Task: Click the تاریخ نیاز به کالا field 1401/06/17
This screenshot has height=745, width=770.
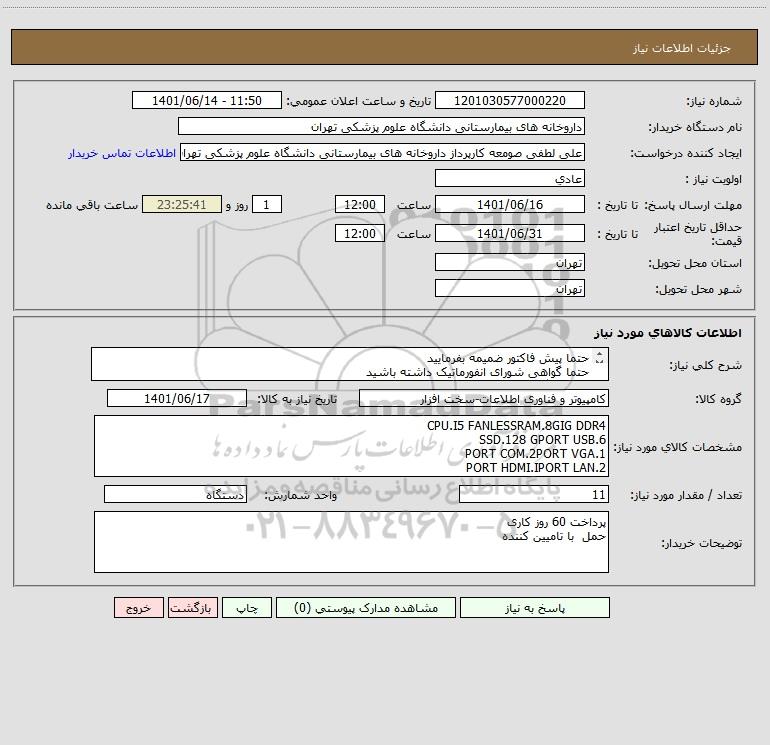Action: (x=177, y=398)
